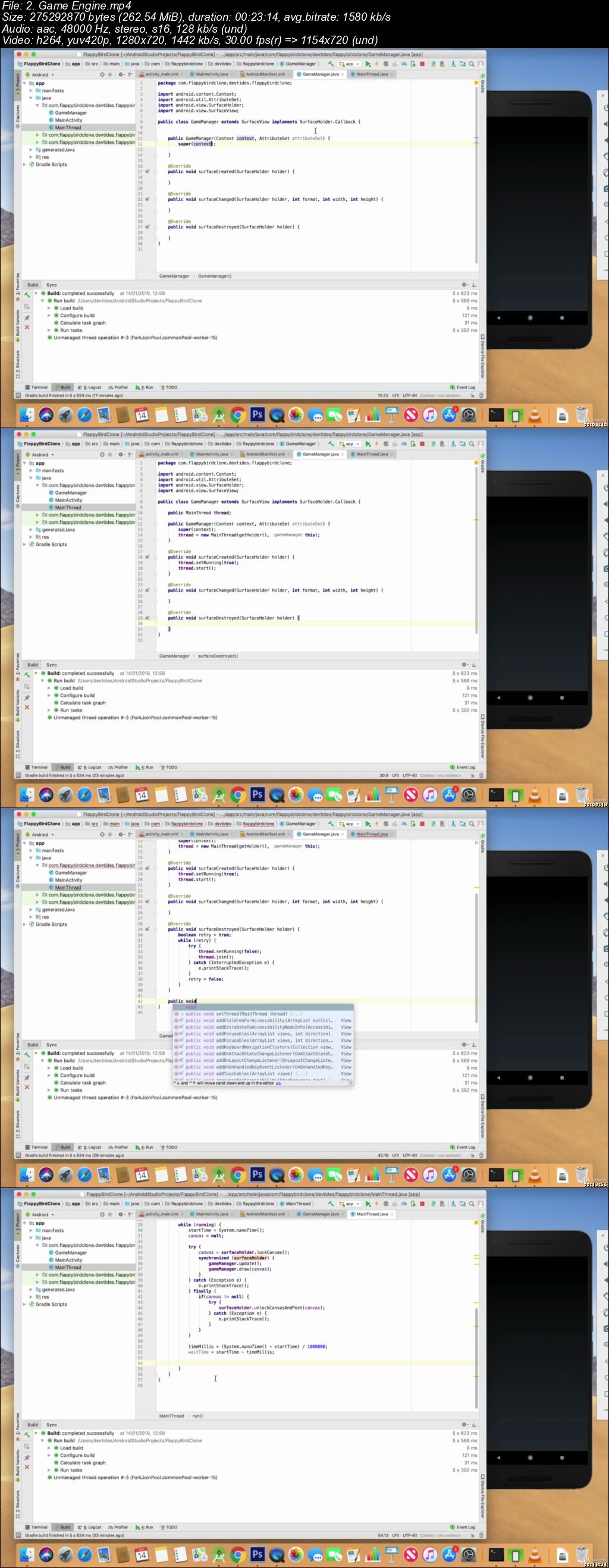
Task: Click hide icon of fourth frame's Project panel
Action: point(130,1214)
